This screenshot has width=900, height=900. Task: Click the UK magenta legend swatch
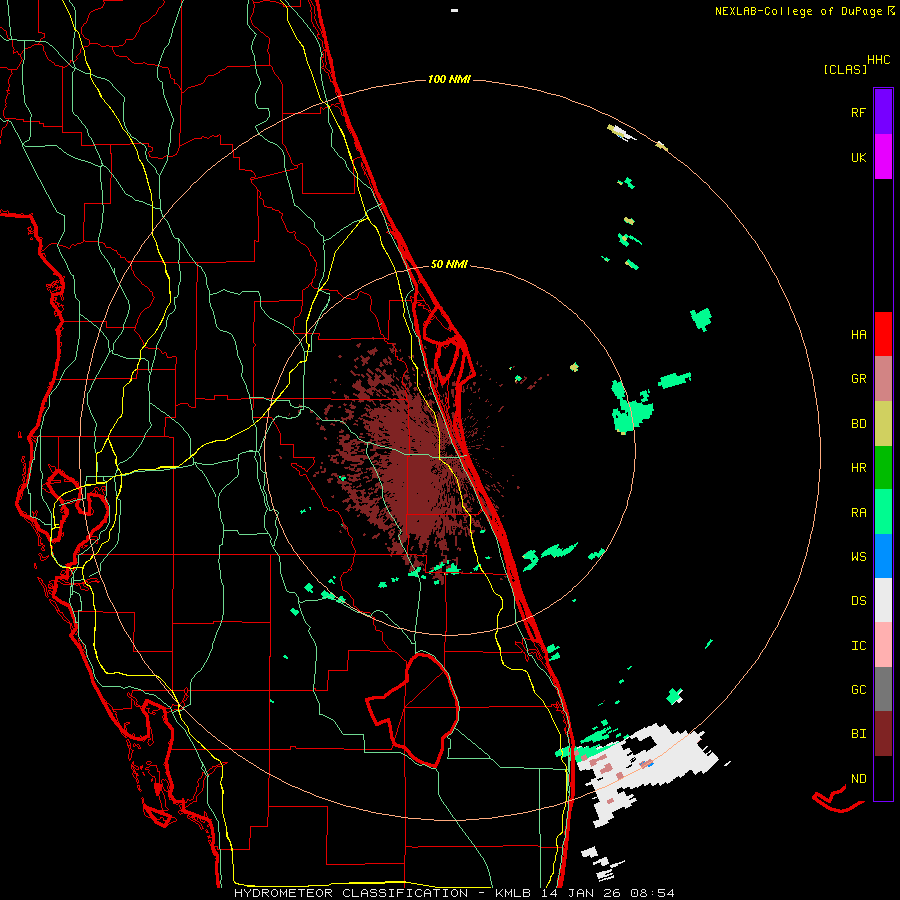[883, 157]
